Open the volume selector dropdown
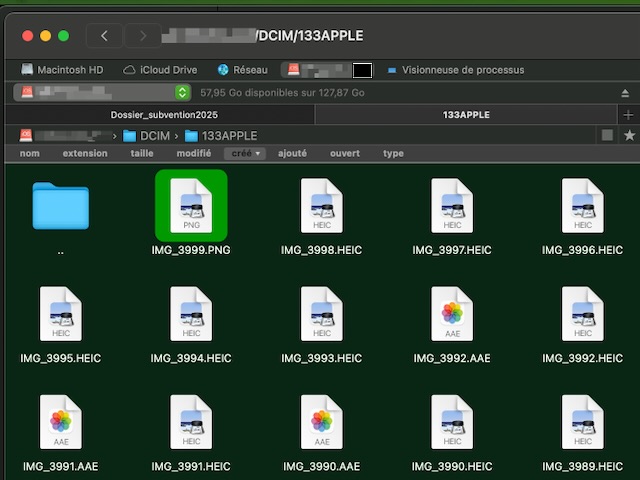The height and width of the screenshot is (480, 640). [x=182, y=92]
